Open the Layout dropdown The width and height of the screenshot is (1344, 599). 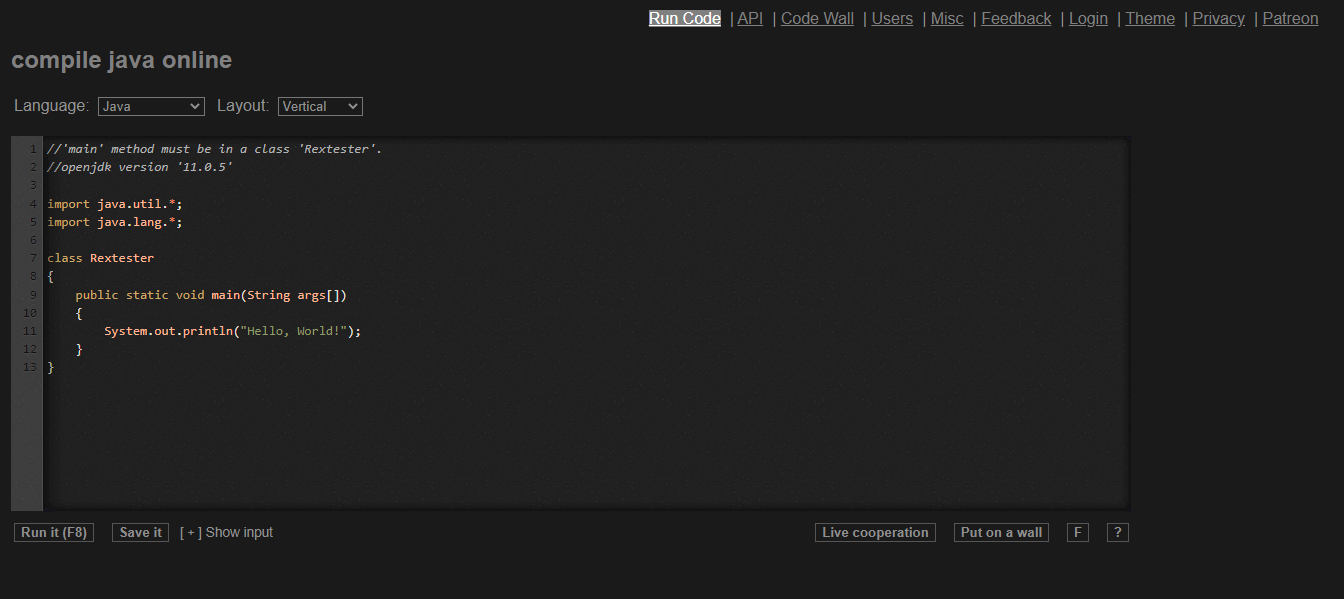pos(320,106)
